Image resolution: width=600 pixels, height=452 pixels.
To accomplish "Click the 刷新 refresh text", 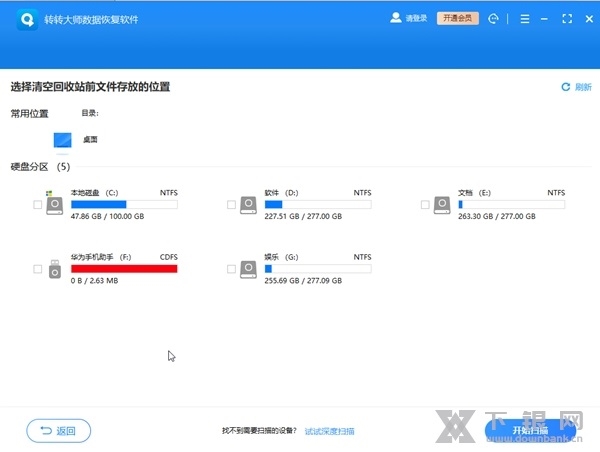I will click(x=583, y=87).
